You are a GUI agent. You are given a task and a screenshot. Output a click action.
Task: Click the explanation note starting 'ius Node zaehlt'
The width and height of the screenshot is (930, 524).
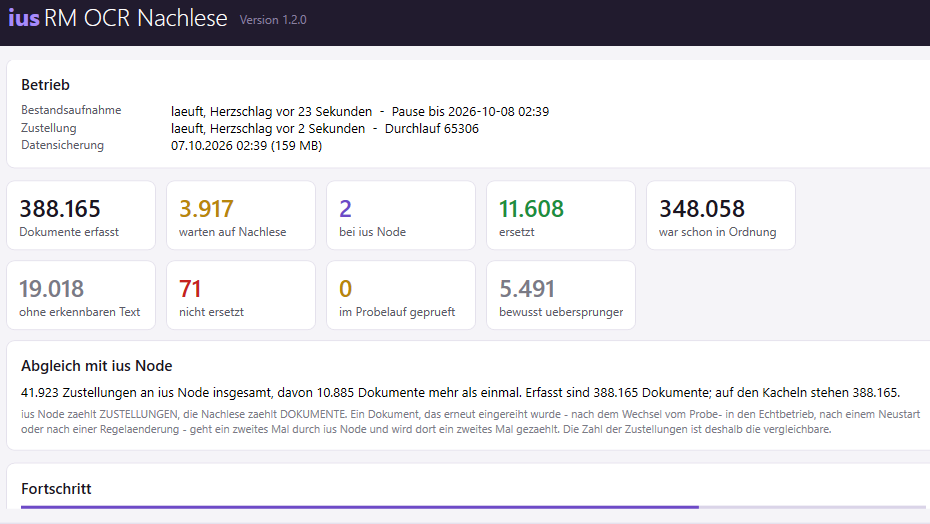point(470,421)
